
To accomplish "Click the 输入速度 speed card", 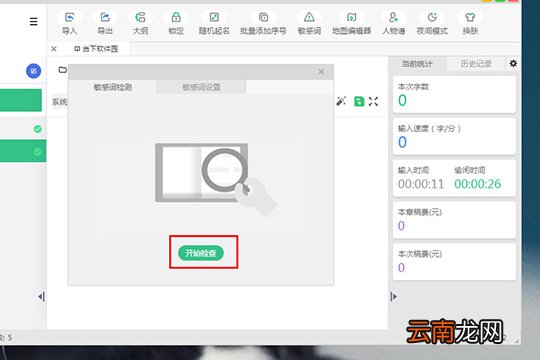I will pyautogui.click(x=454, y=136).
